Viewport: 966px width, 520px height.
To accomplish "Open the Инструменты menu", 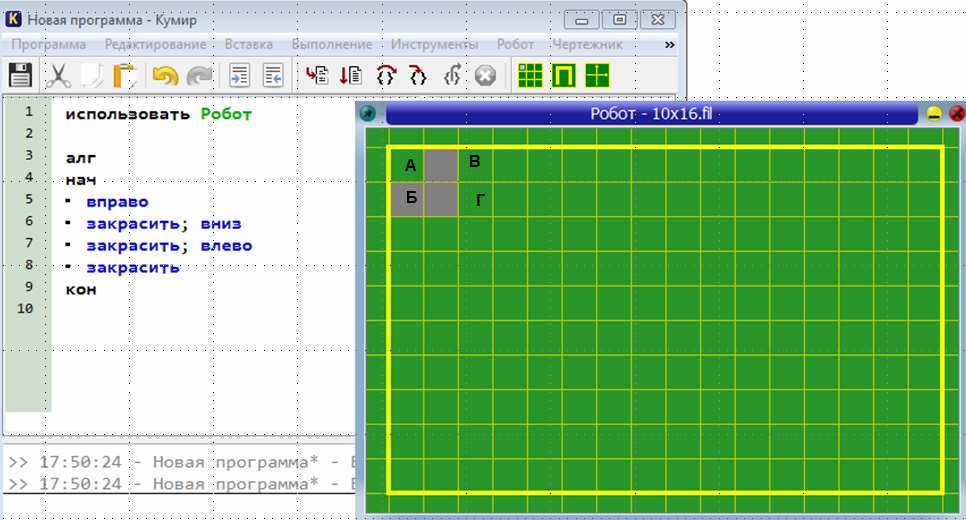I will [x=434, y=45].
